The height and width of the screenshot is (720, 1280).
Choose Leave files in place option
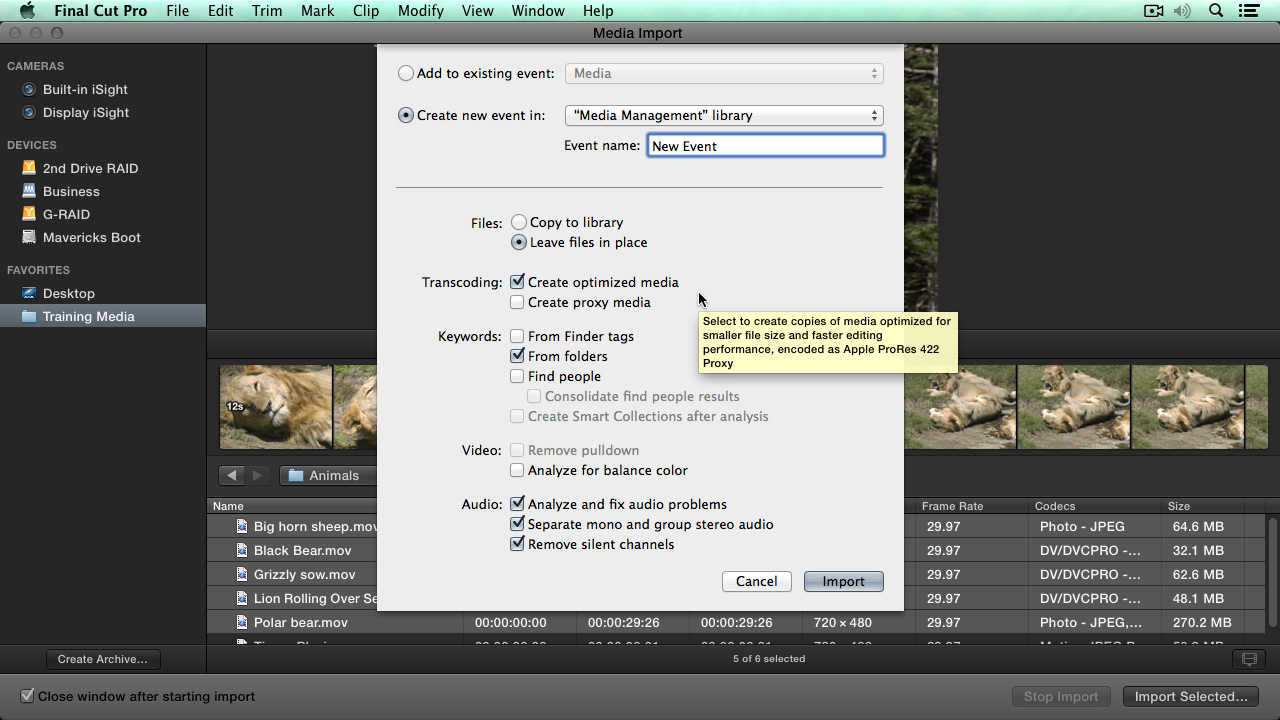518,242
